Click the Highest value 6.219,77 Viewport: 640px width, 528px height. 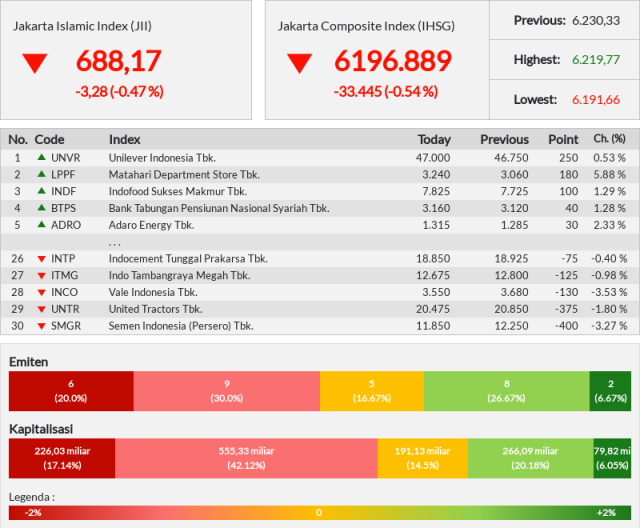(596, 60)
